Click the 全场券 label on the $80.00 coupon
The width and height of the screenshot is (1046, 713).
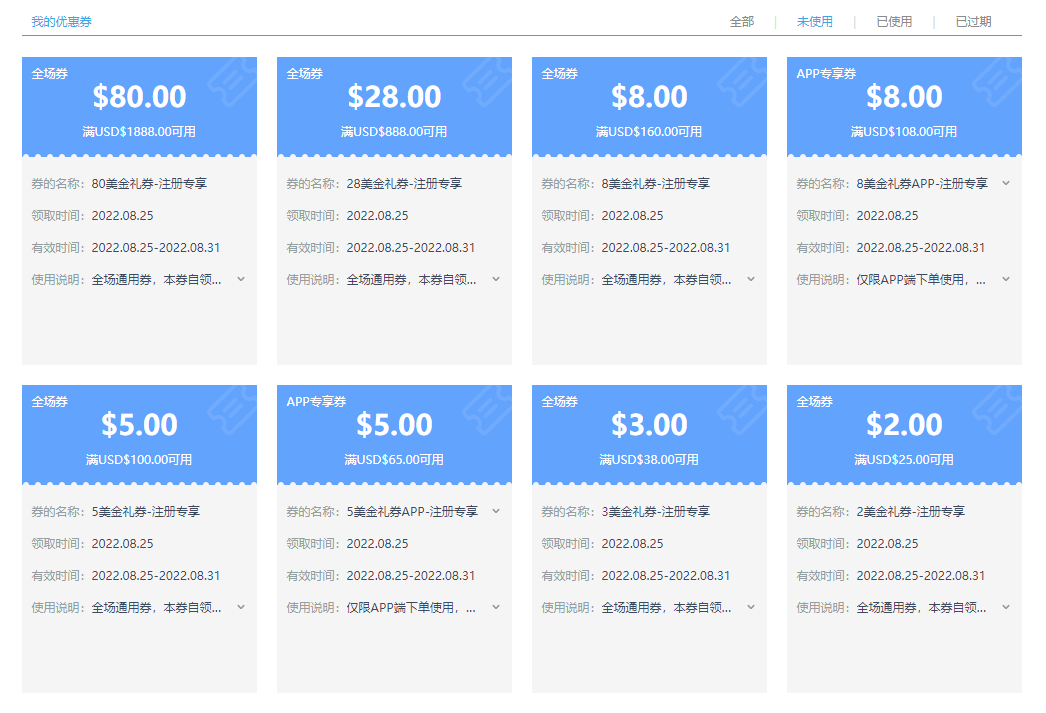coord(49,74)
